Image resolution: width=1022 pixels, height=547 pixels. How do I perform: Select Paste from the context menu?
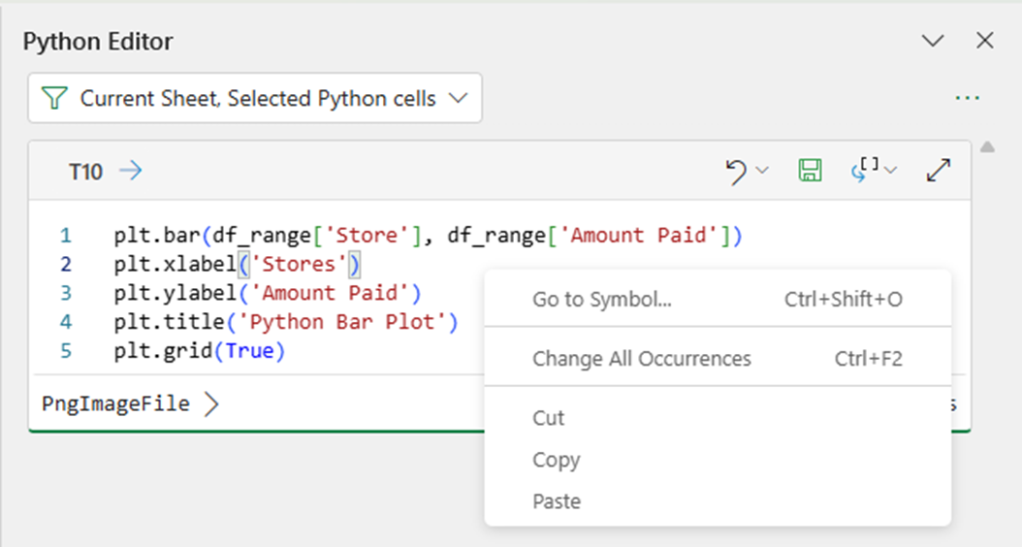click(556, 501)
